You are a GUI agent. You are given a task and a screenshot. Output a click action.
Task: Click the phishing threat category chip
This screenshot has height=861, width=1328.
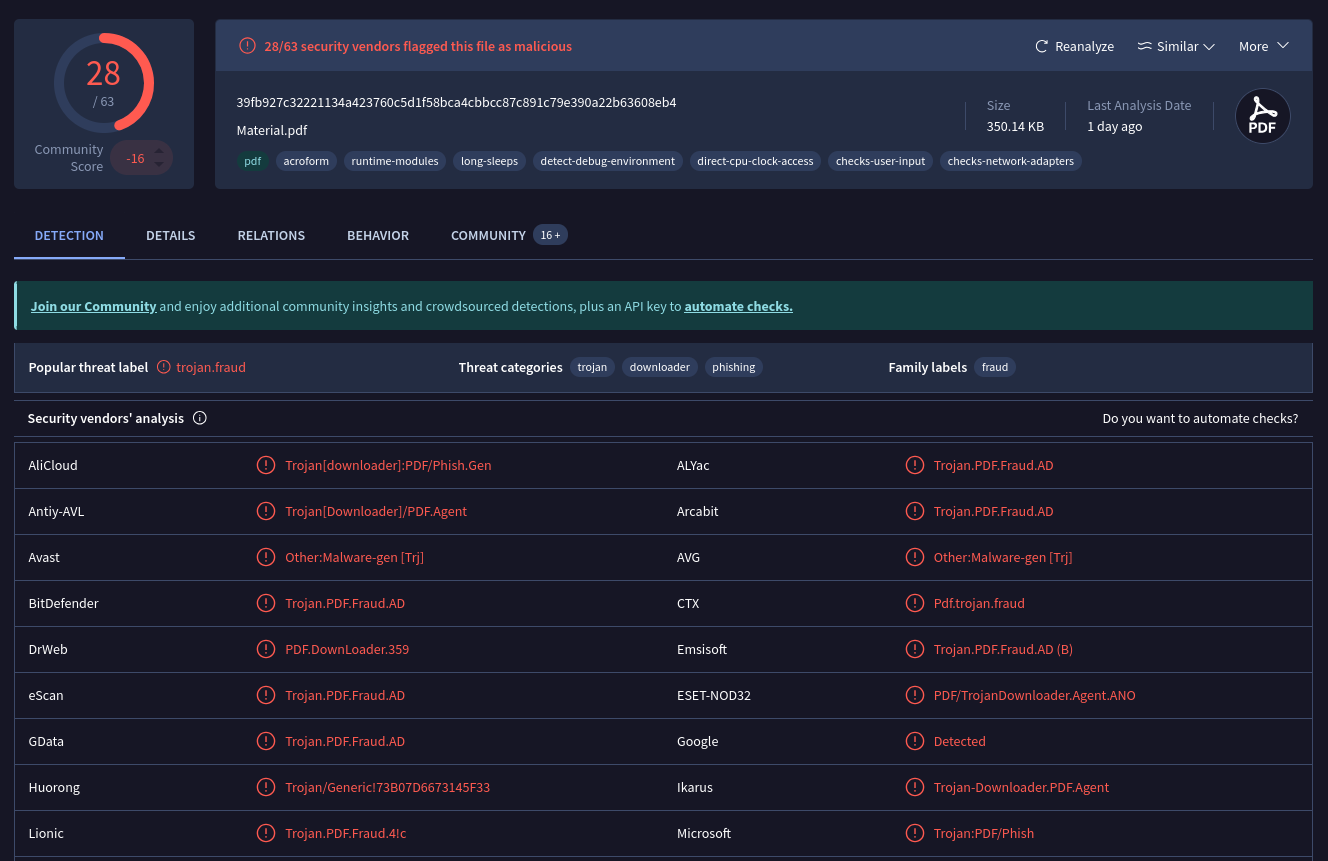pos(734,367)
